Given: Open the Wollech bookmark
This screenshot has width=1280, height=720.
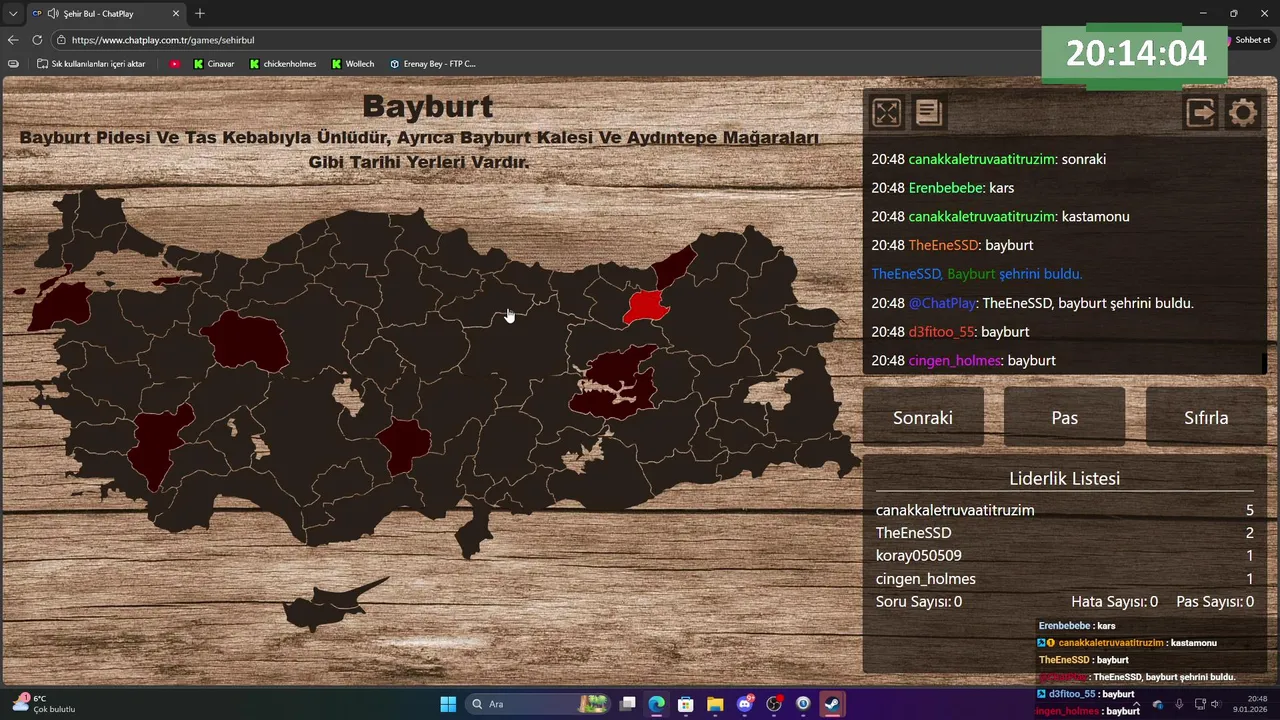Looking at the screenshot, I should tap(353, 64).
